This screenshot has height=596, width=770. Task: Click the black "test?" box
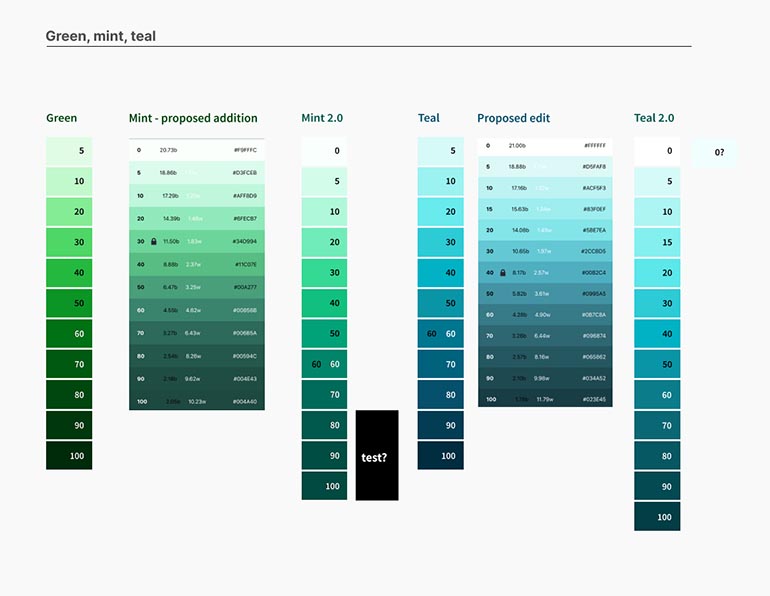coord(377,456)
